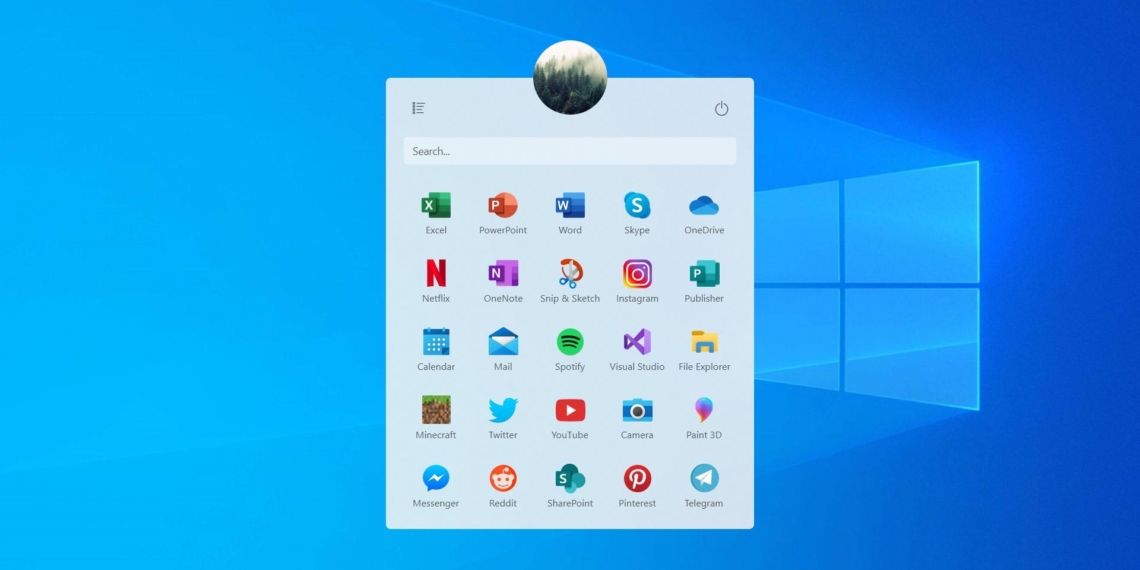Open Microsoft Word
This screenshot has width=1140, height=570.
570,206
